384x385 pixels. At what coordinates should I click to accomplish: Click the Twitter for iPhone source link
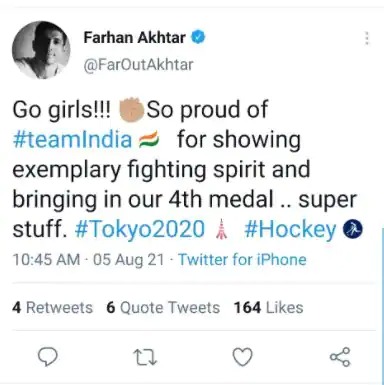(x=242, y=259)
